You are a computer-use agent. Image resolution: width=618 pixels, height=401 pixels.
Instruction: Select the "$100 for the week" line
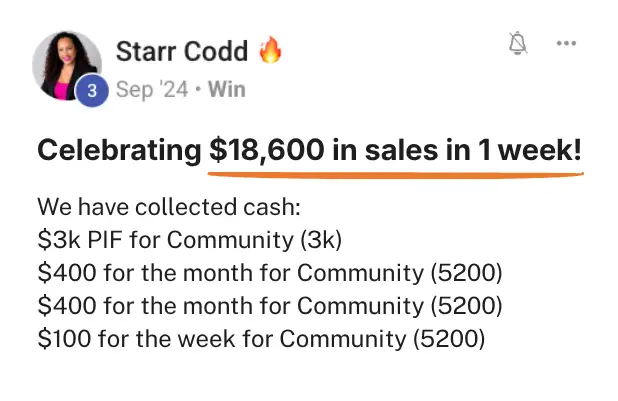[x=261, y=338]
